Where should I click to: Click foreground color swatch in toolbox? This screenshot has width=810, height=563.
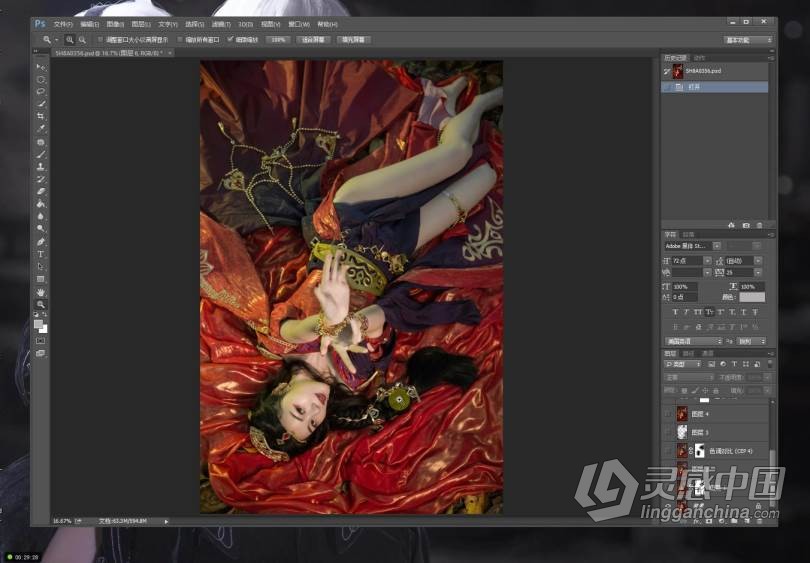38,324
